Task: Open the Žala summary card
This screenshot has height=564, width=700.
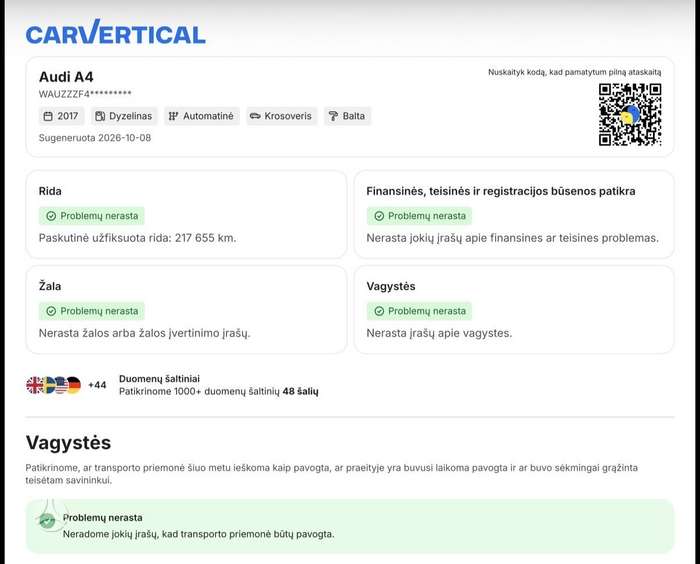Action: pyautogui.click(x=186, y=309)
